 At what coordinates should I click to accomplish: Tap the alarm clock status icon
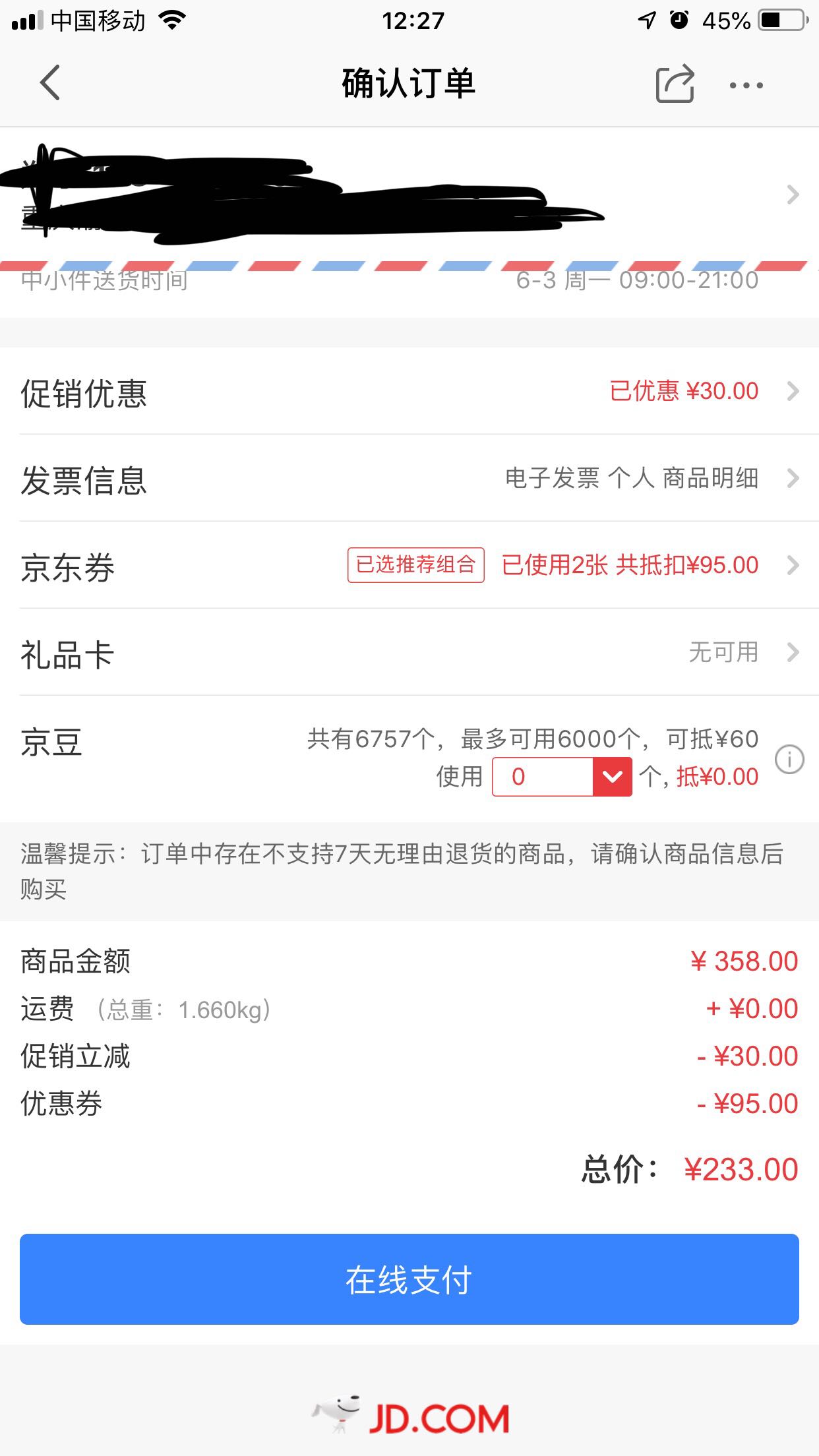click(679, 20)
